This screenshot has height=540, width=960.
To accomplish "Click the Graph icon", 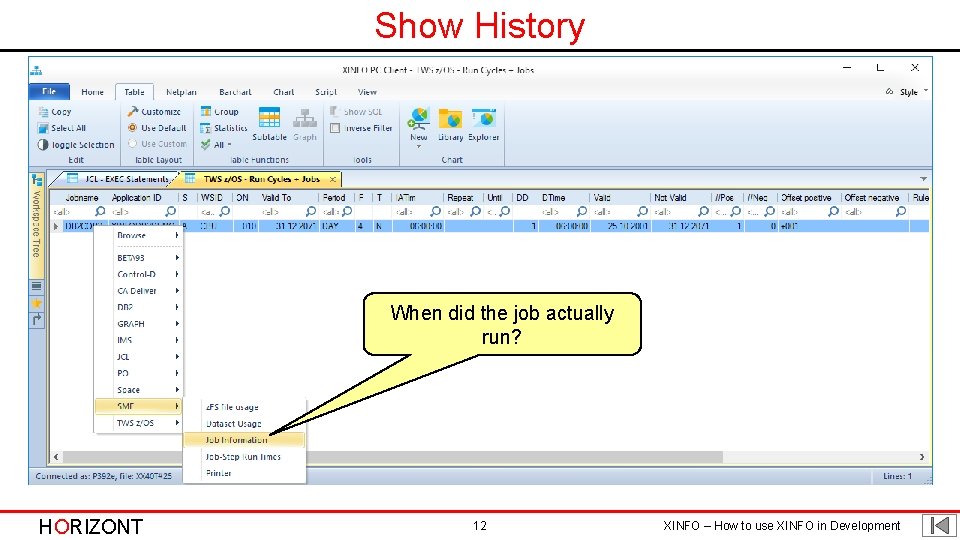I will coord(305,118).
